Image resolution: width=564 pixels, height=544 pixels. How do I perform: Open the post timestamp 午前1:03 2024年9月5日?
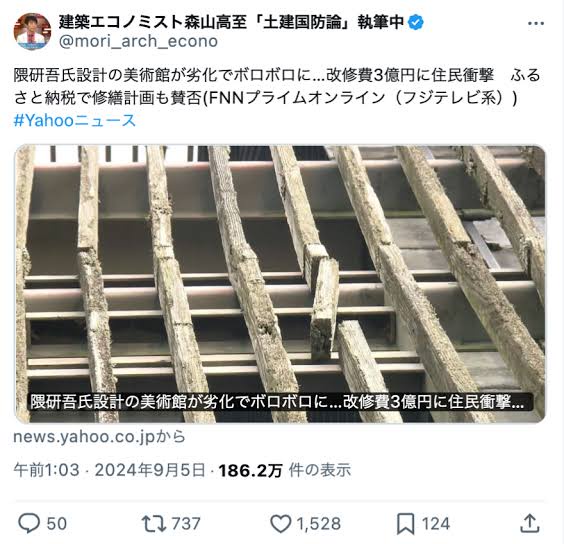click(110, 470)
